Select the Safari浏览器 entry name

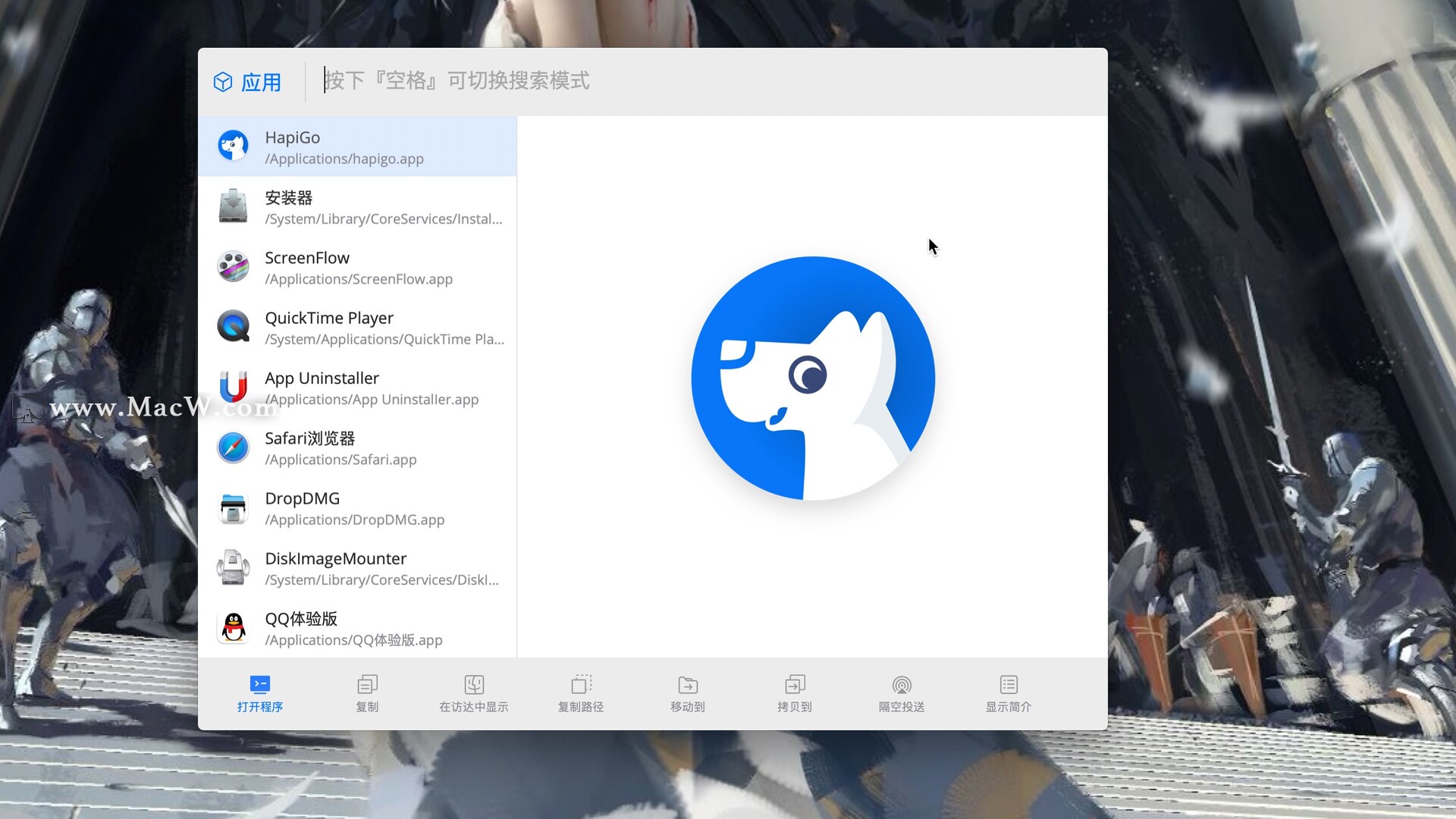310,438
